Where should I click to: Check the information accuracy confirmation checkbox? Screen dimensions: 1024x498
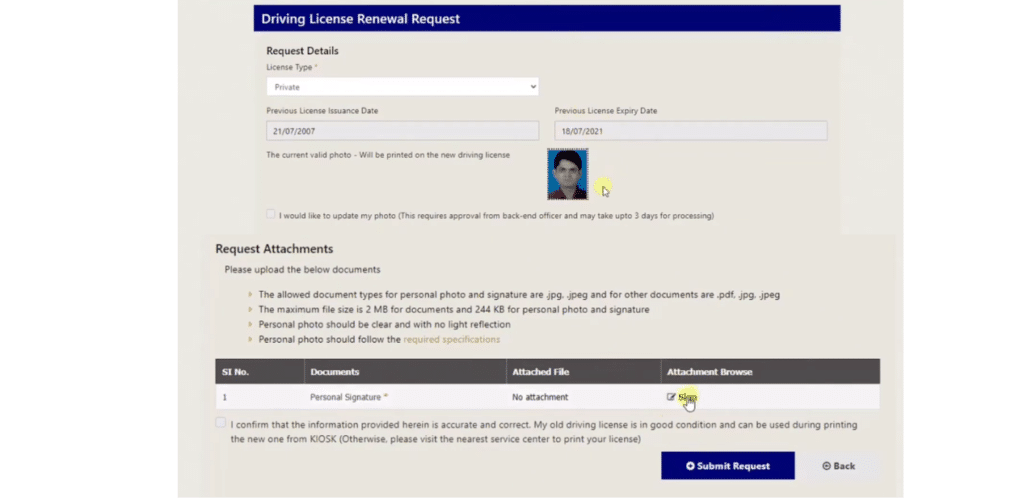[x=220, y=422]
